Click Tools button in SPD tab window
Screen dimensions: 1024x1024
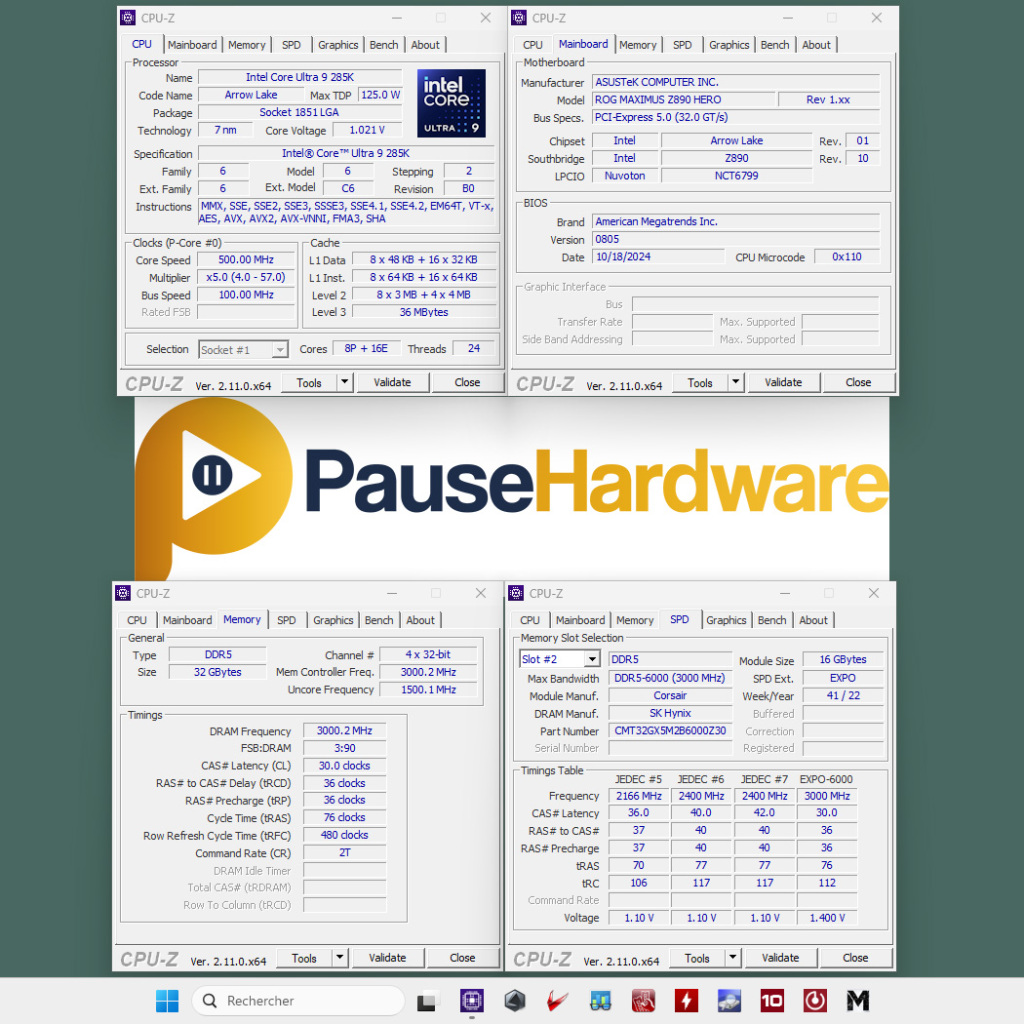point(697,958)
